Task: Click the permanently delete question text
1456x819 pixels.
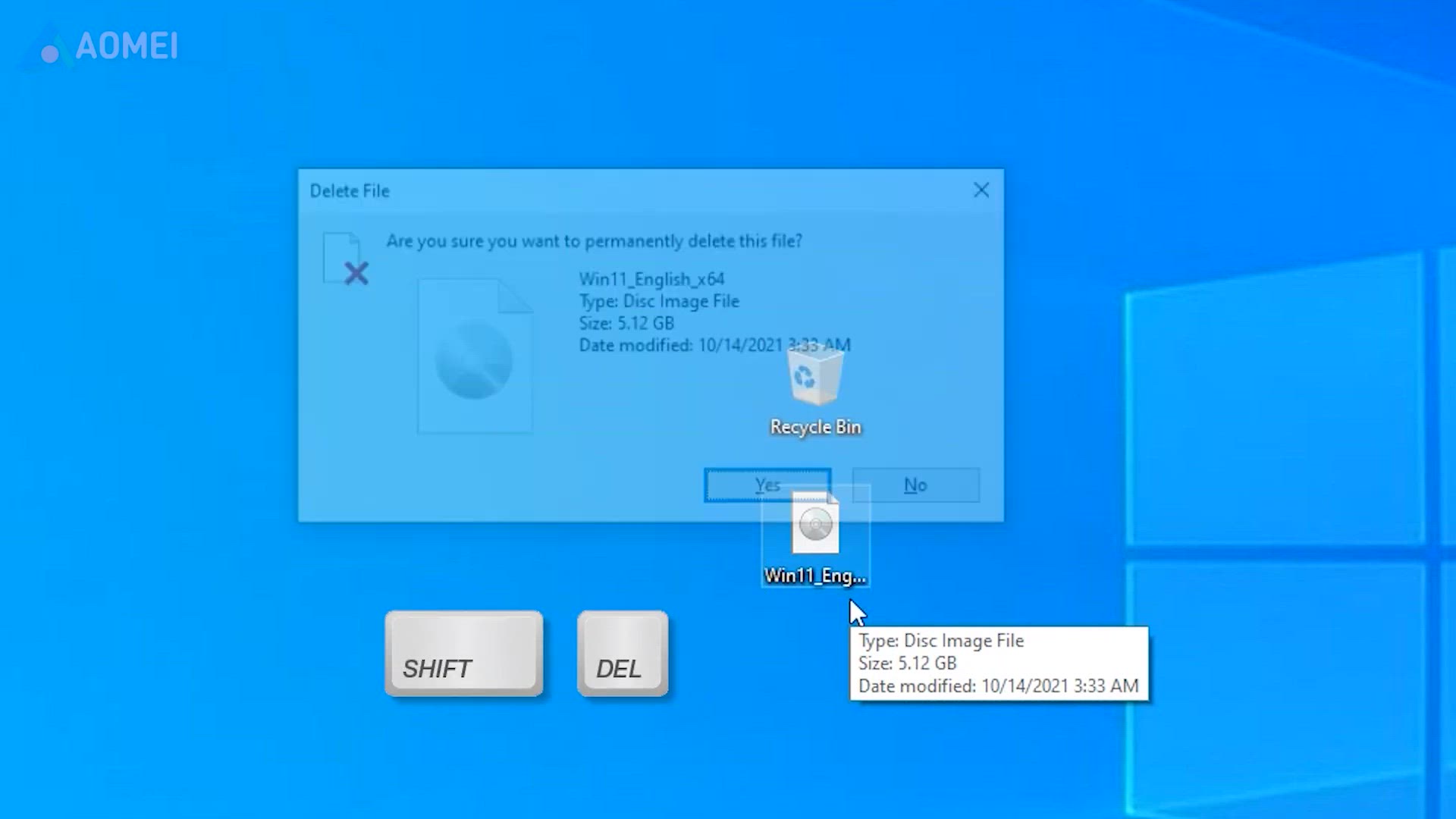Action: click(x=594, y=241)
